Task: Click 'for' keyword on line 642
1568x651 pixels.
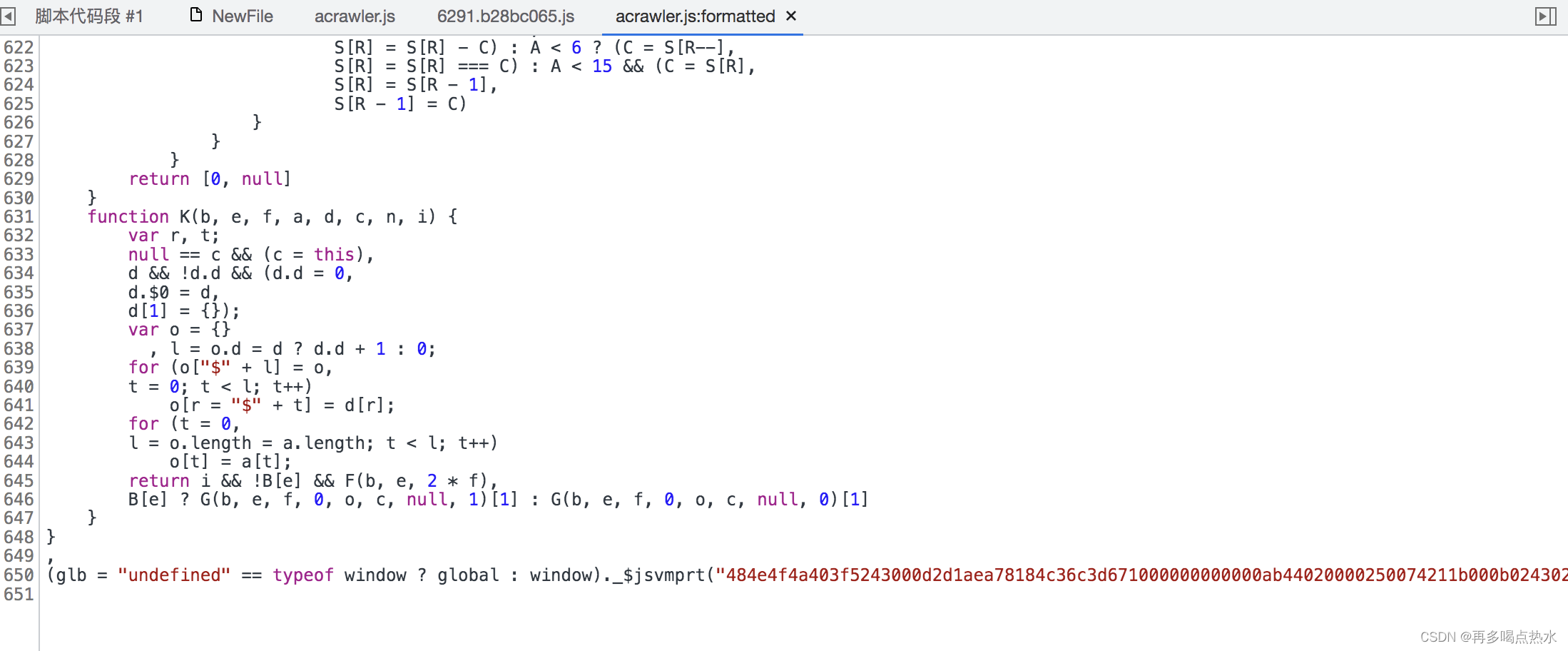Action: pos(143,423)
